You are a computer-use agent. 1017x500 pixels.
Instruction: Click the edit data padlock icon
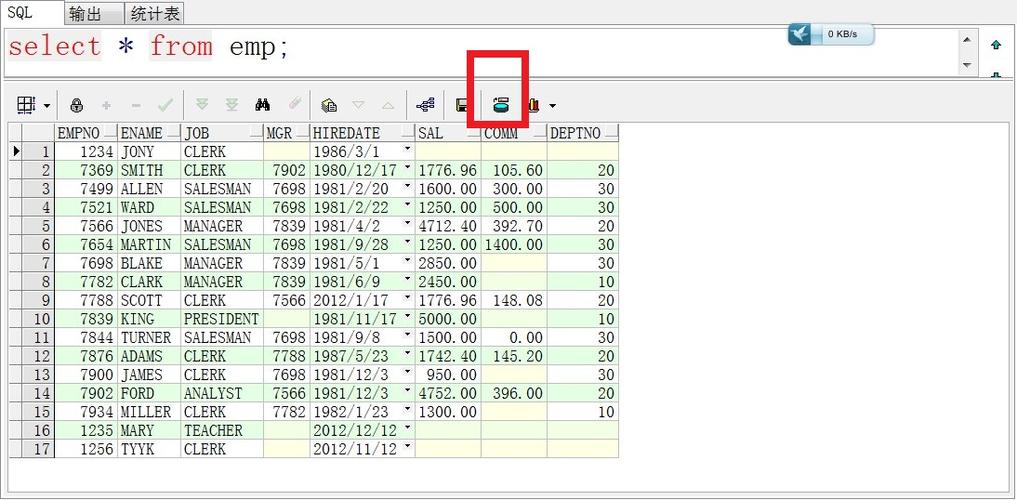[x=77, y=105]
